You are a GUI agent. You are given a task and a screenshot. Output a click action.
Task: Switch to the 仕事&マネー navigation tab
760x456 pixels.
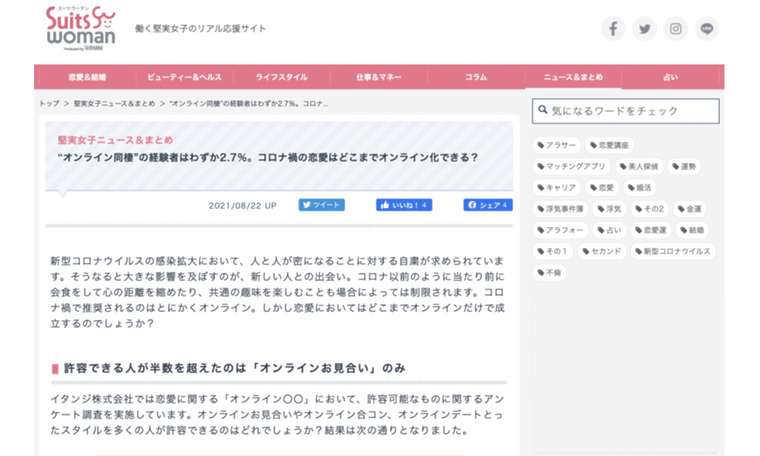(x=377, y=77)
